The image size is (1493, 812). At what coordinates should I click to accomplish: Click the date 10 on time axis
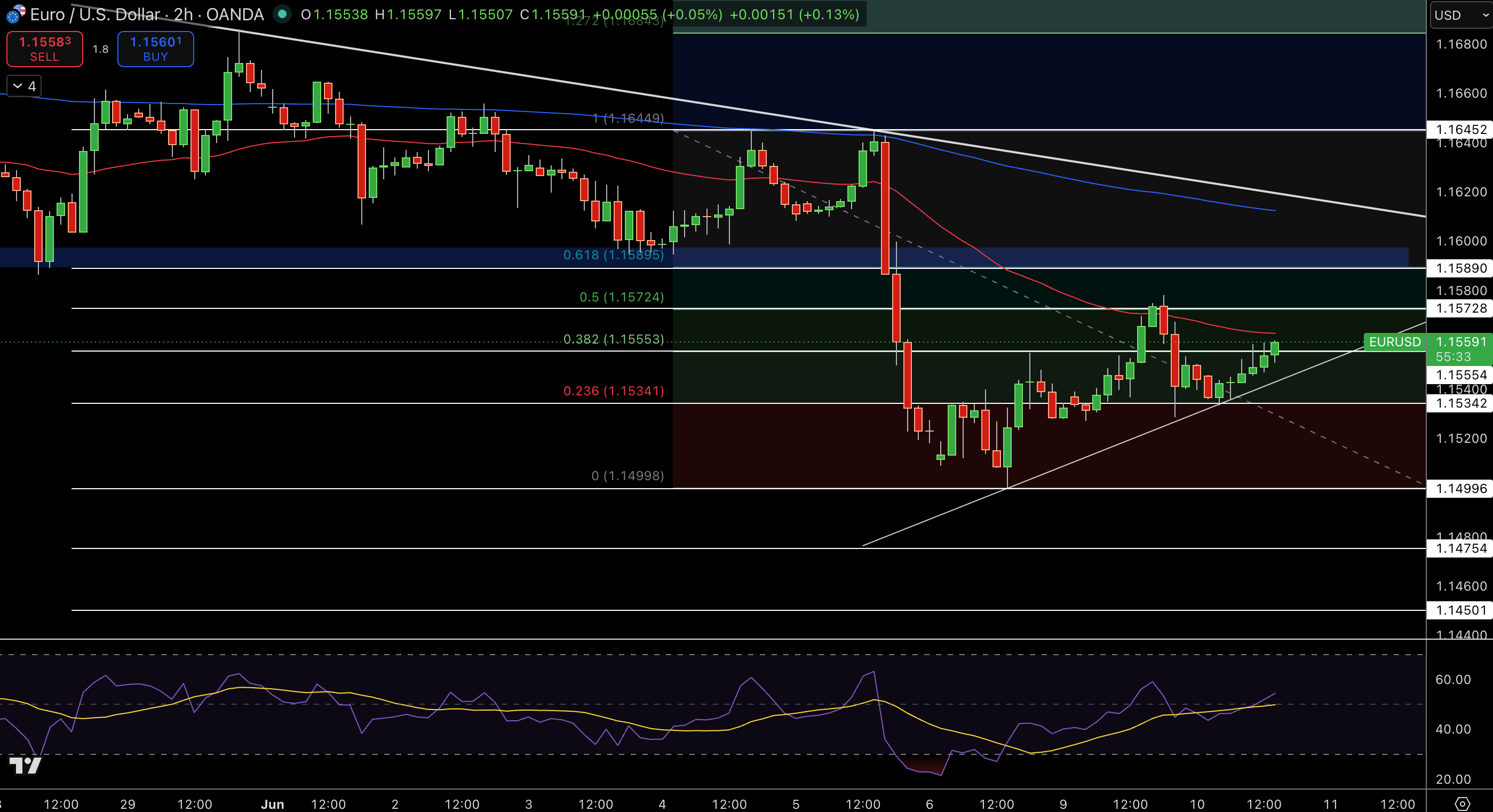[1197, 805]
